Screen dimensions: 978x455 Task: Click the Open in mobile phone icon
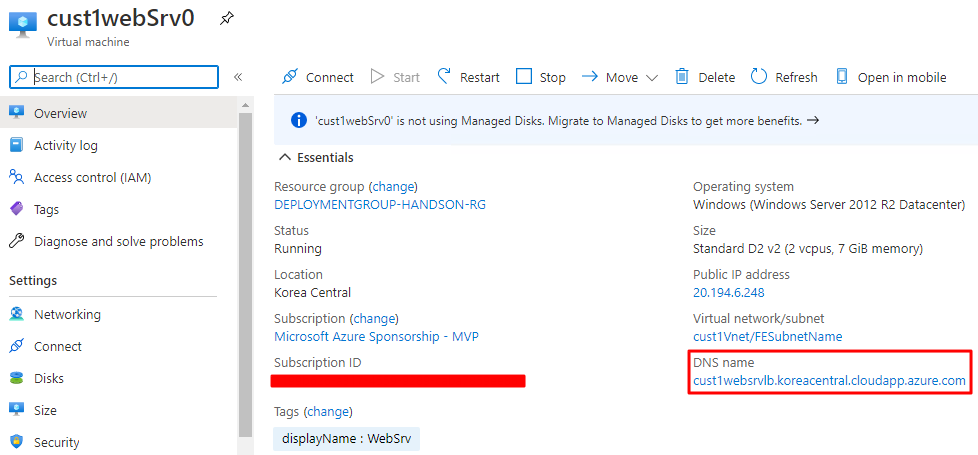coord(842,77)
